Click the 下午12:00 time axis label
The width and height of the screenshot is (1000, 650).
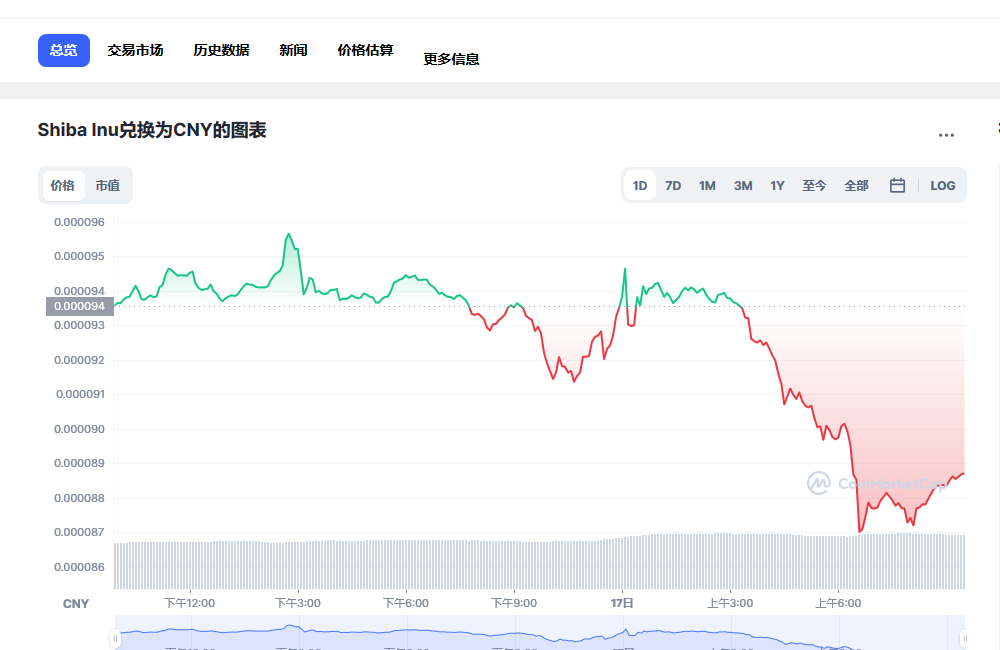pos(189,603)
